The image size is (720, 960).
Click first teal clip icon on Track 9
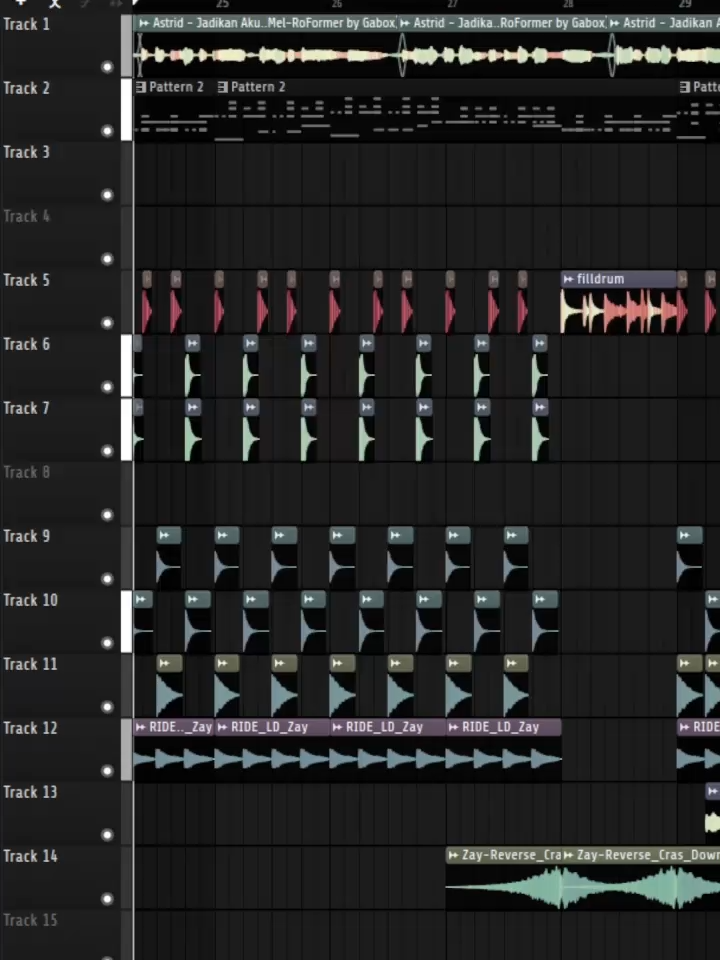coord(163,535)
